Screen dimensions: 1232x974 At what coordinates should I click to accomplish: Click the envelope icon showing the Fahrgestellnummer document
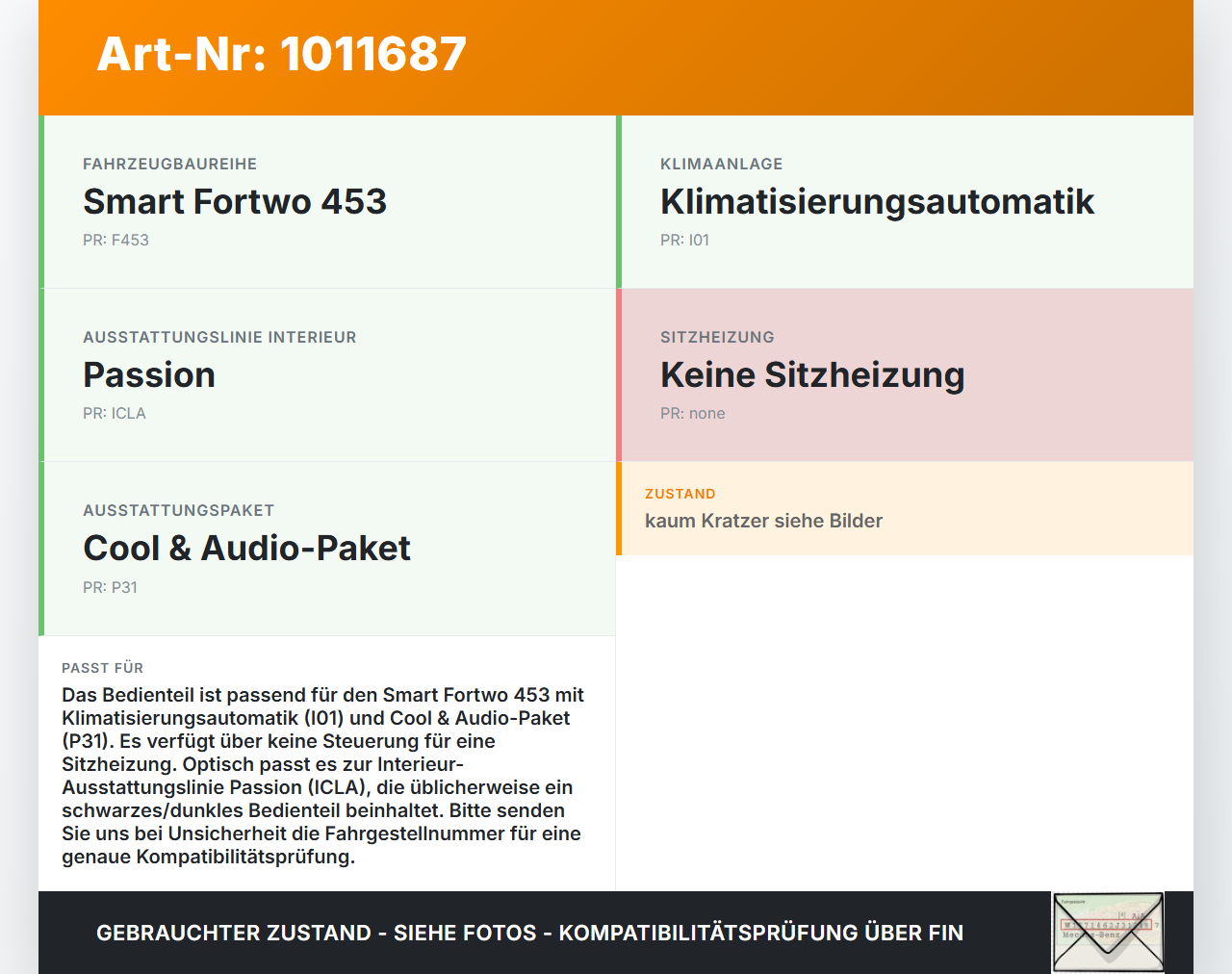pyautogui.click(x=1107, y=932)
